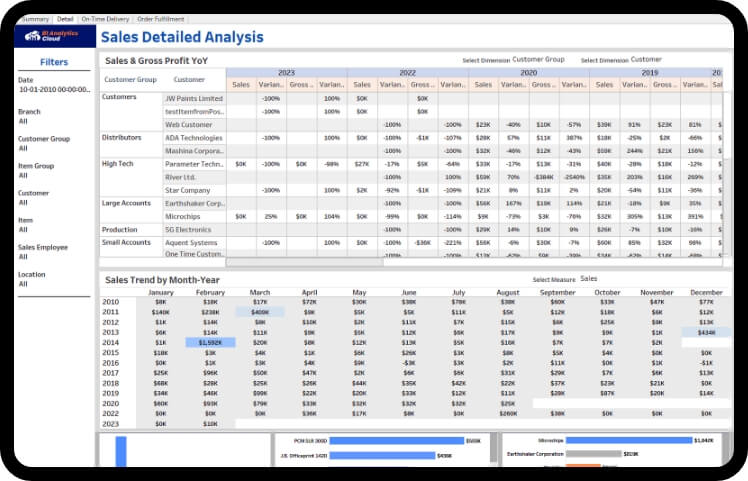
Task: Open the Sales Employee filter
Action: (x=23, y=257)
